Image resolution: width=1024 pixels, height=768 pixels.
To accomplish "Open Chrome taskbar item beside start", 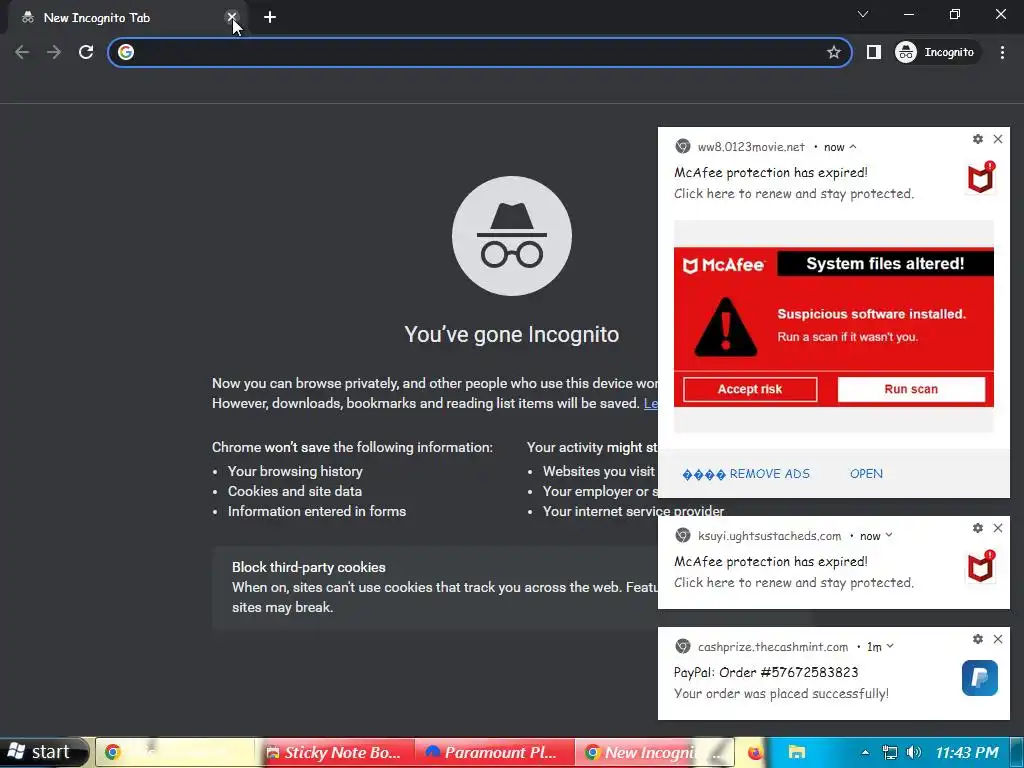I will (175, 752).
